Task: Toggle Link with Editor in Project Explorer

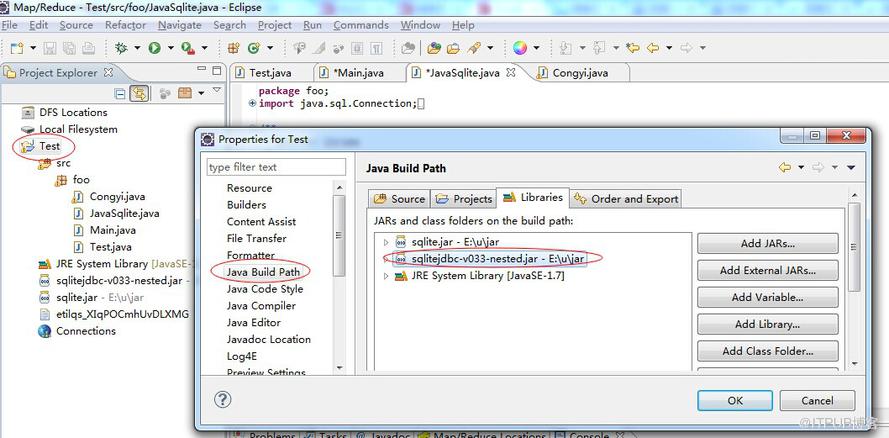Action: point(139,93)
